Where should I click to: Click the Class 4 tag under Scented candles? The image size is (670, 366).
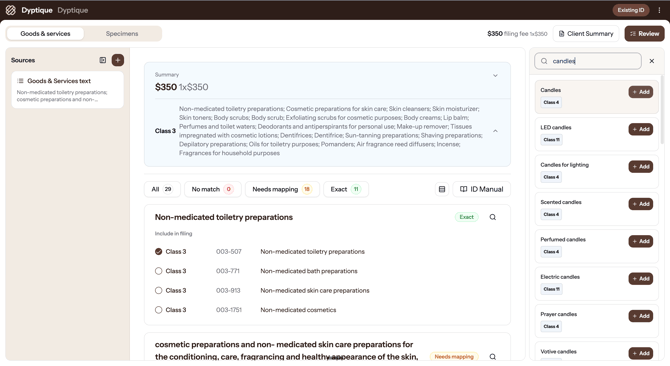[x=551, y=214]
